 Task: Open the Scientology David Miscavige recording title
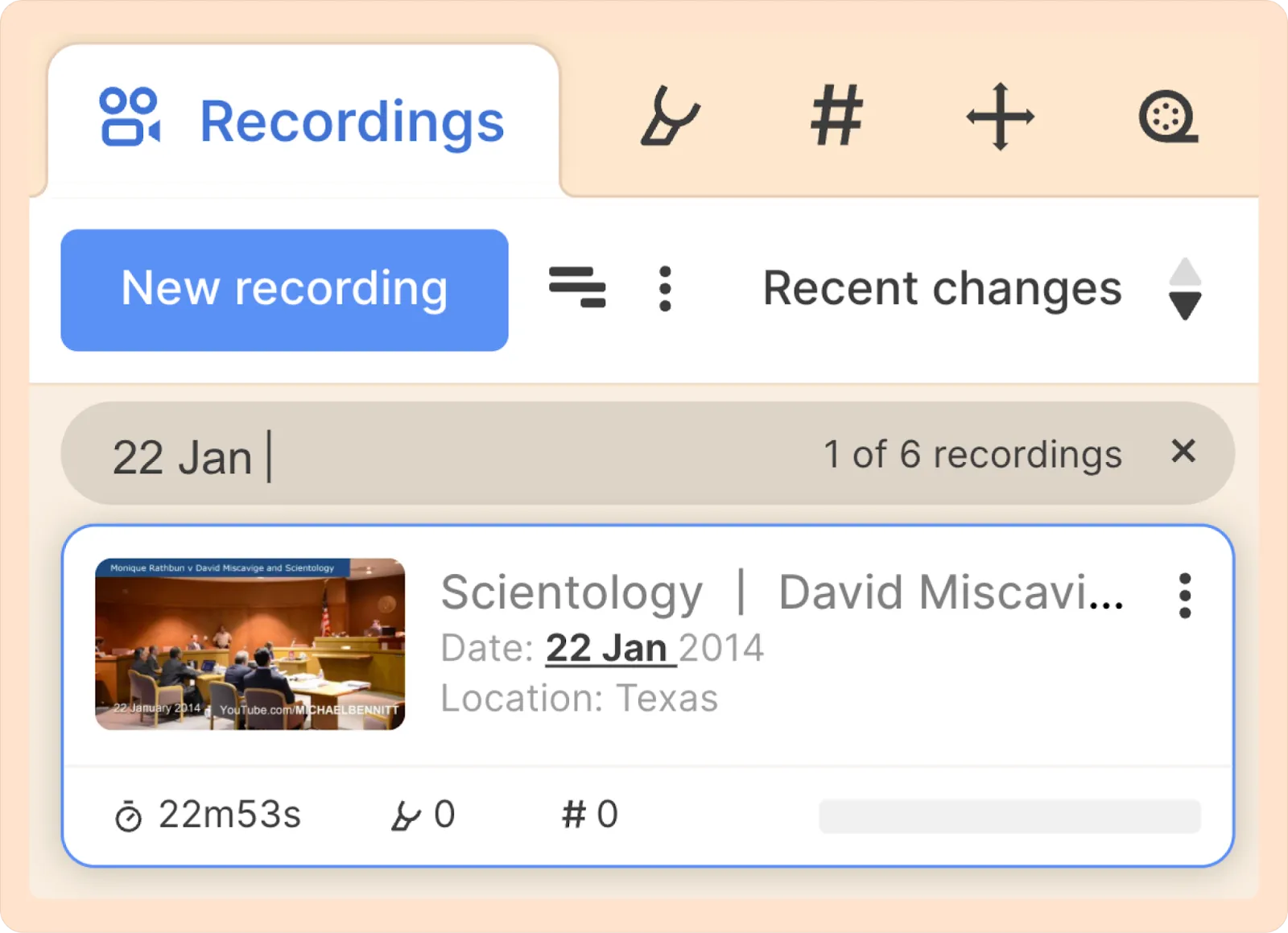coord(782,593)
